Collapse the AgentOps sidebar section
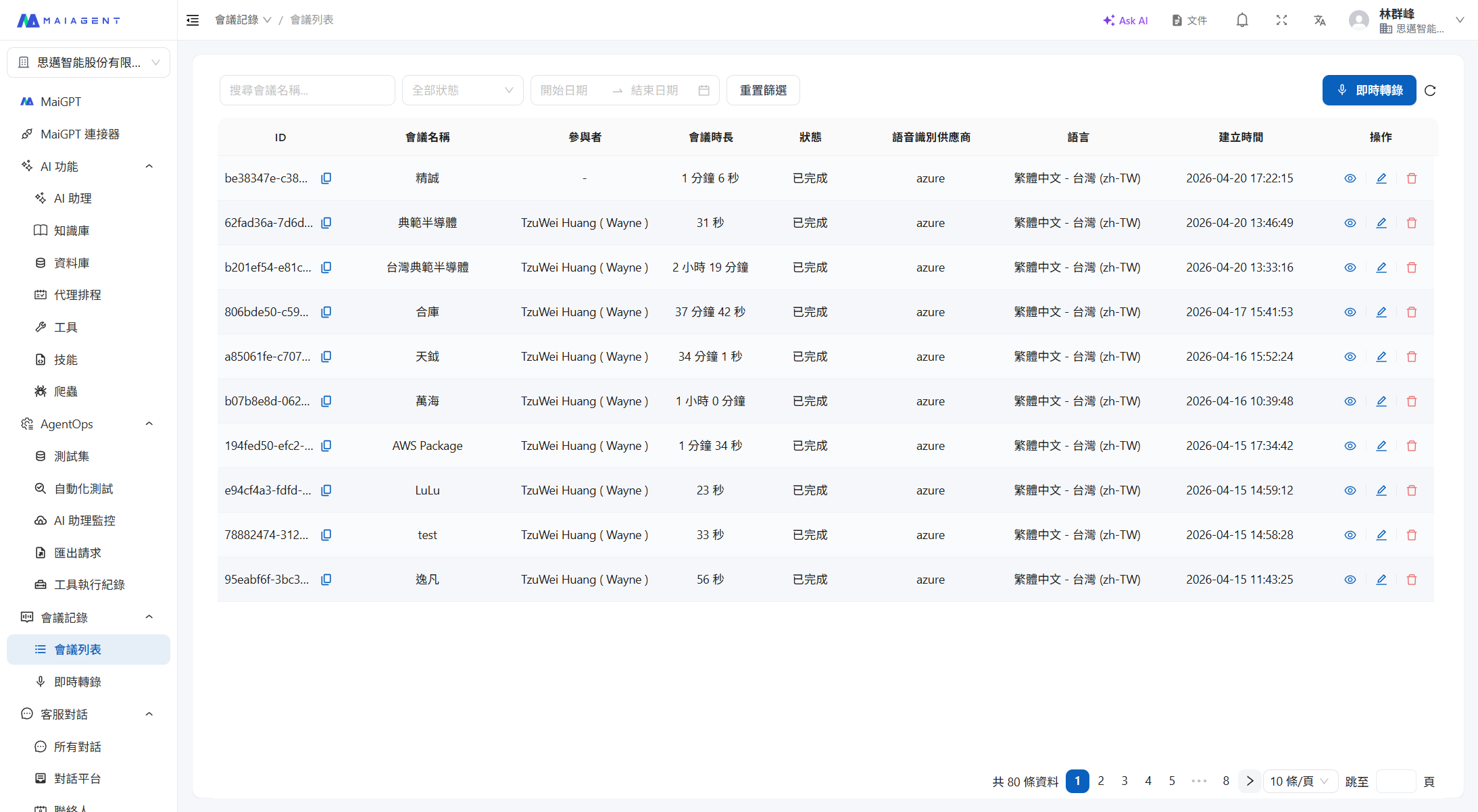Screen dimensions: 1478x812 pos(149,424)
